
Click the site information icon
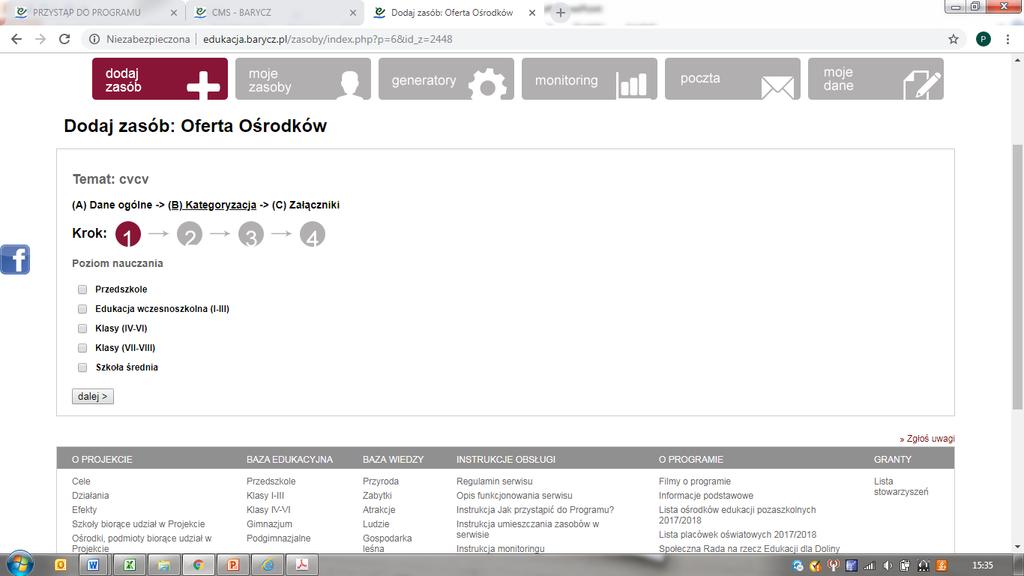tap(95, 39)
